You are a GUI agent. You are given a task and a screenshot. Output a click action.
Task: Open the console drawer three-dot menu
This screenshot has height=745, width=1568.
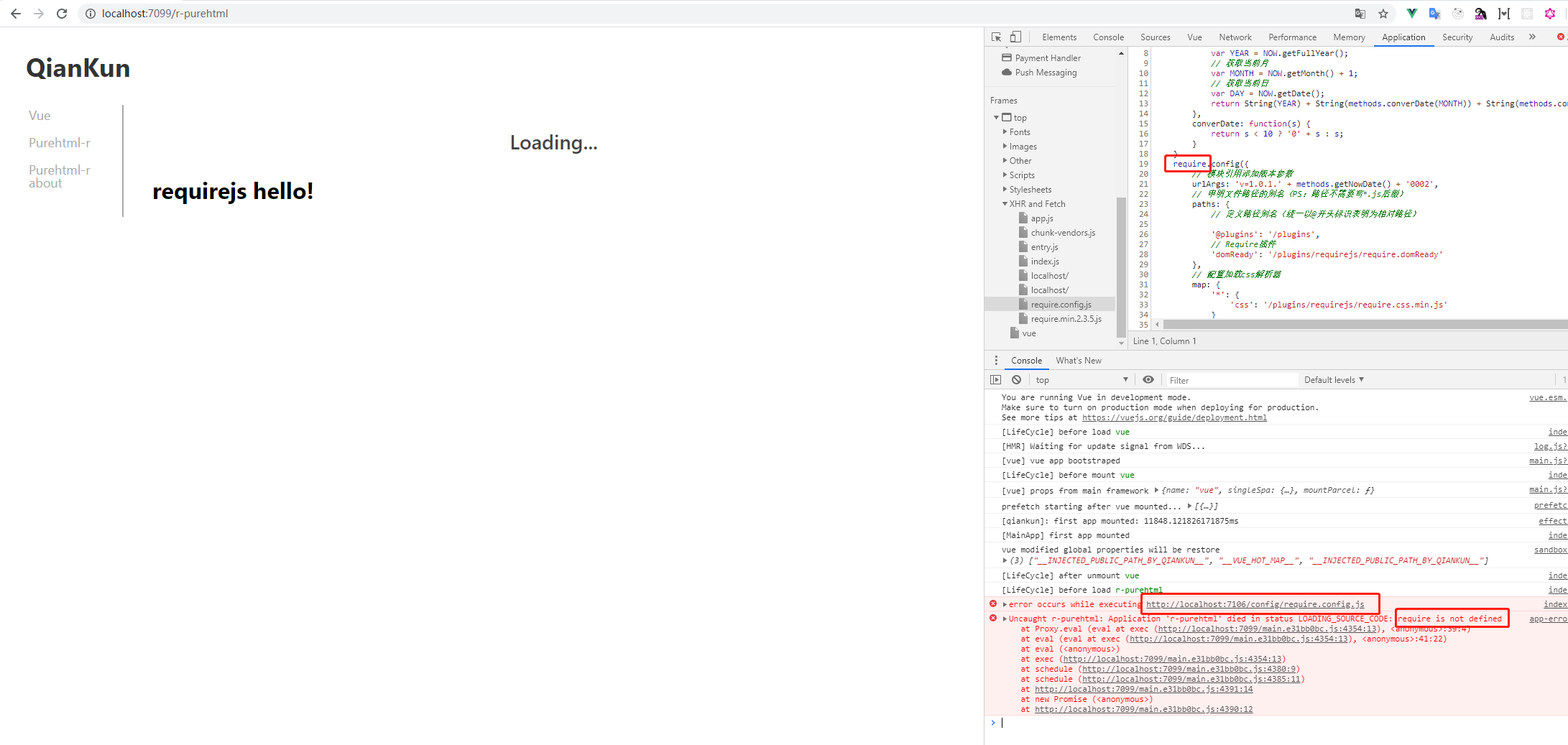click(996, 361)
